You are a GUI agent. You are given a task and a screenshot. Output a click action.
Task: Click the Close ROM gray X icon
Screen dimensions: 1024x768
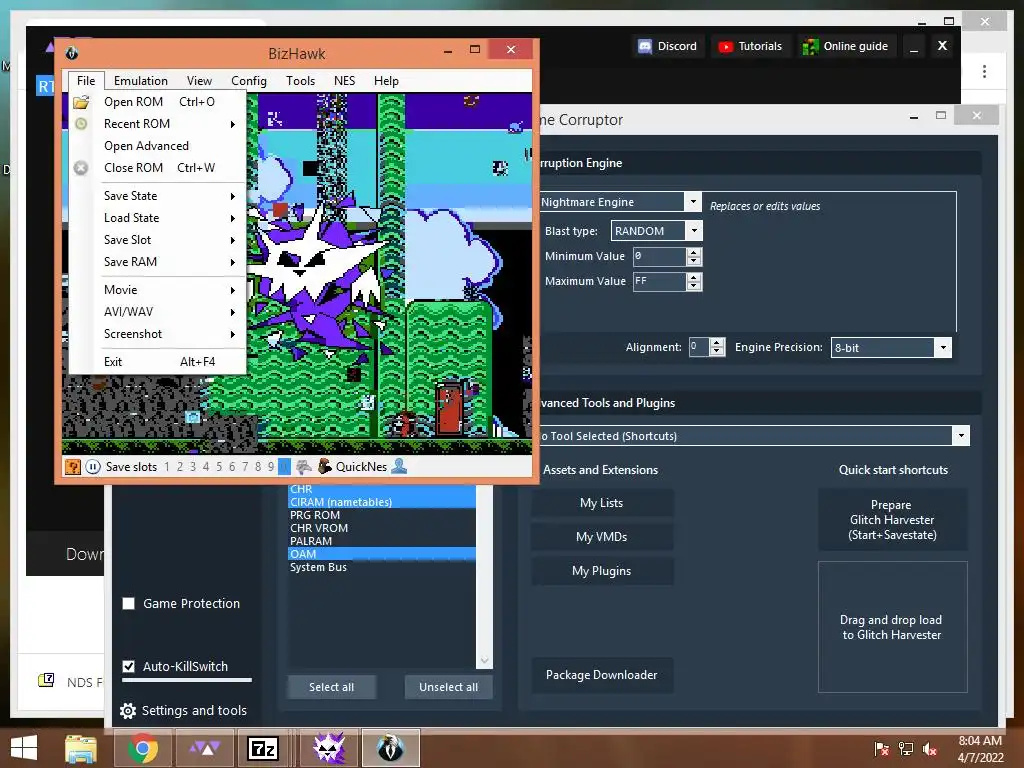[x=81, y=168]
